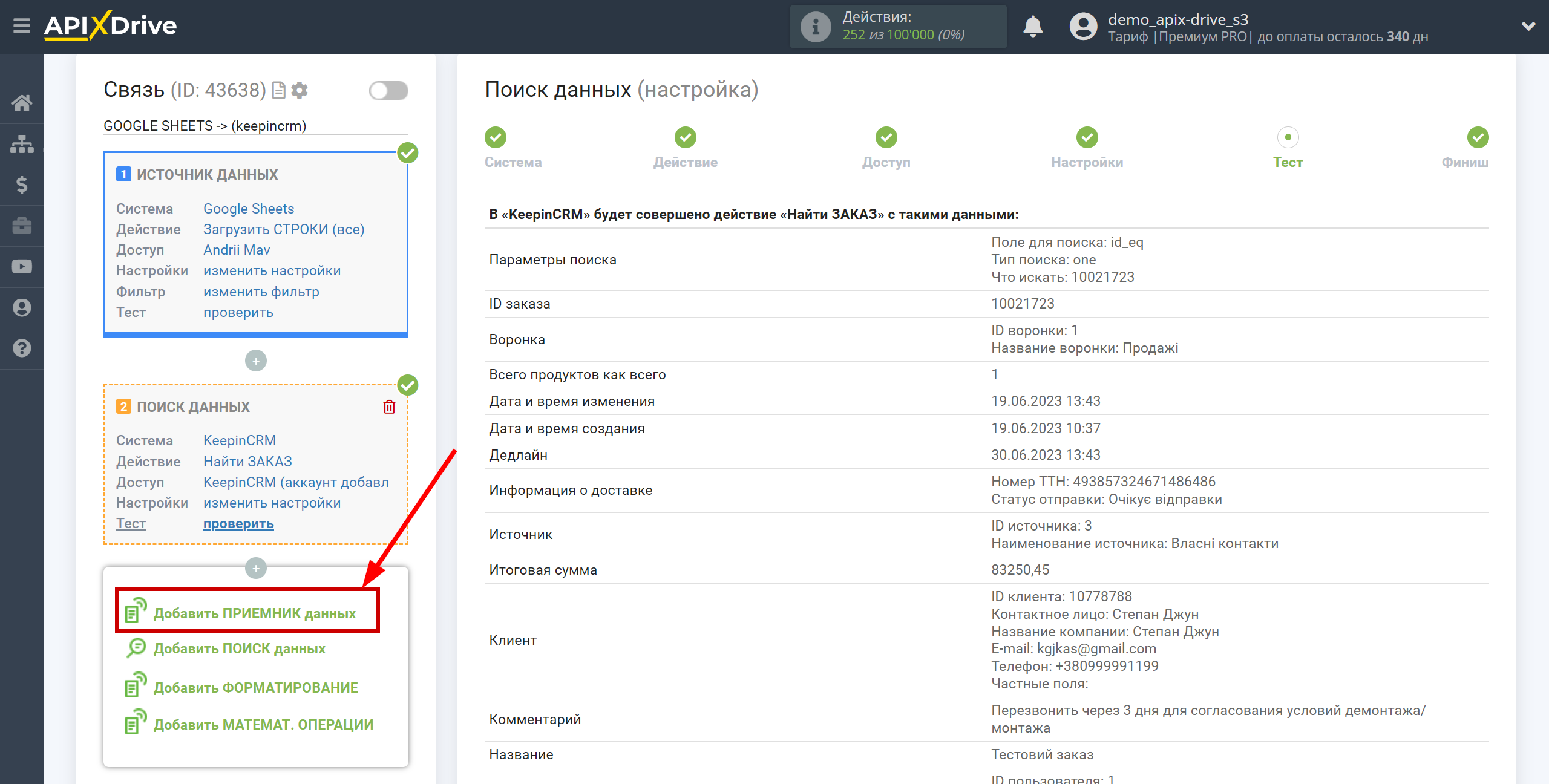Add step between source and search blocks
The image size is (1549, 784).
[256, 361]
